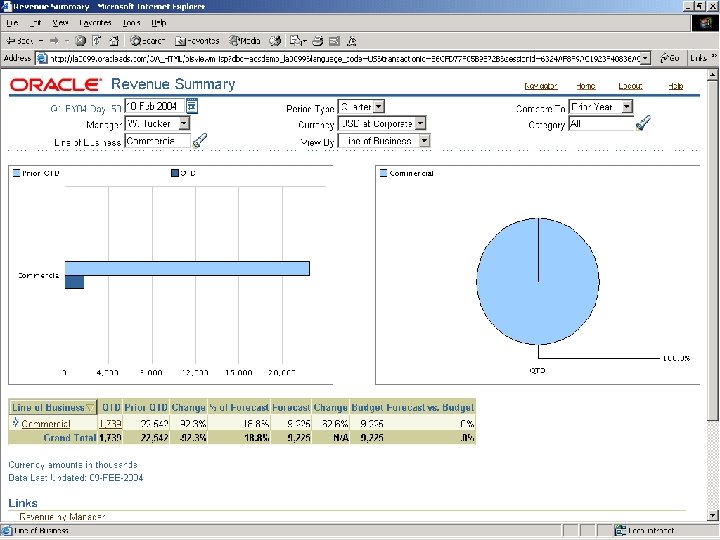Click the drill icon beside Commercial row
This screenshot has height=540, width=720.
pyautogui.click(x=15, y=422)
